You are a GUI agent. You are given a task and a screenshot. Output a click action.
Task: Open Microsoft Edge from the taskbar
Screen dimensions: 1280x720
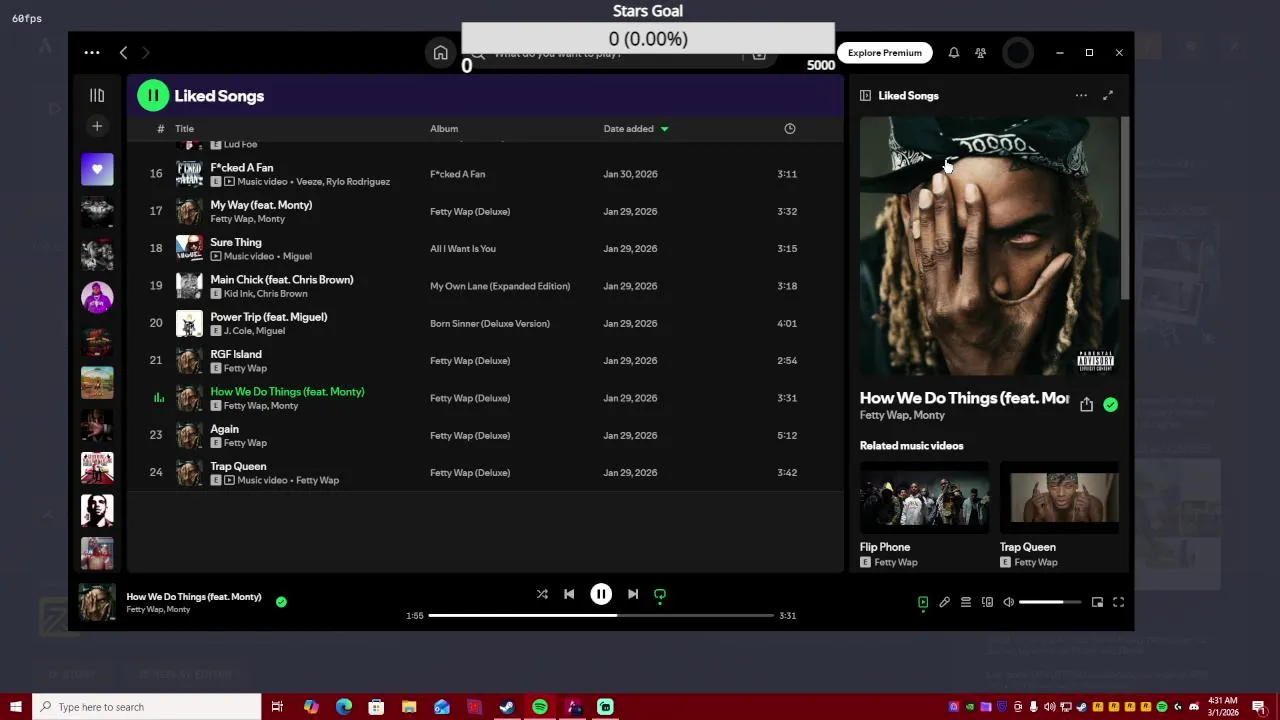click(344, 707)
